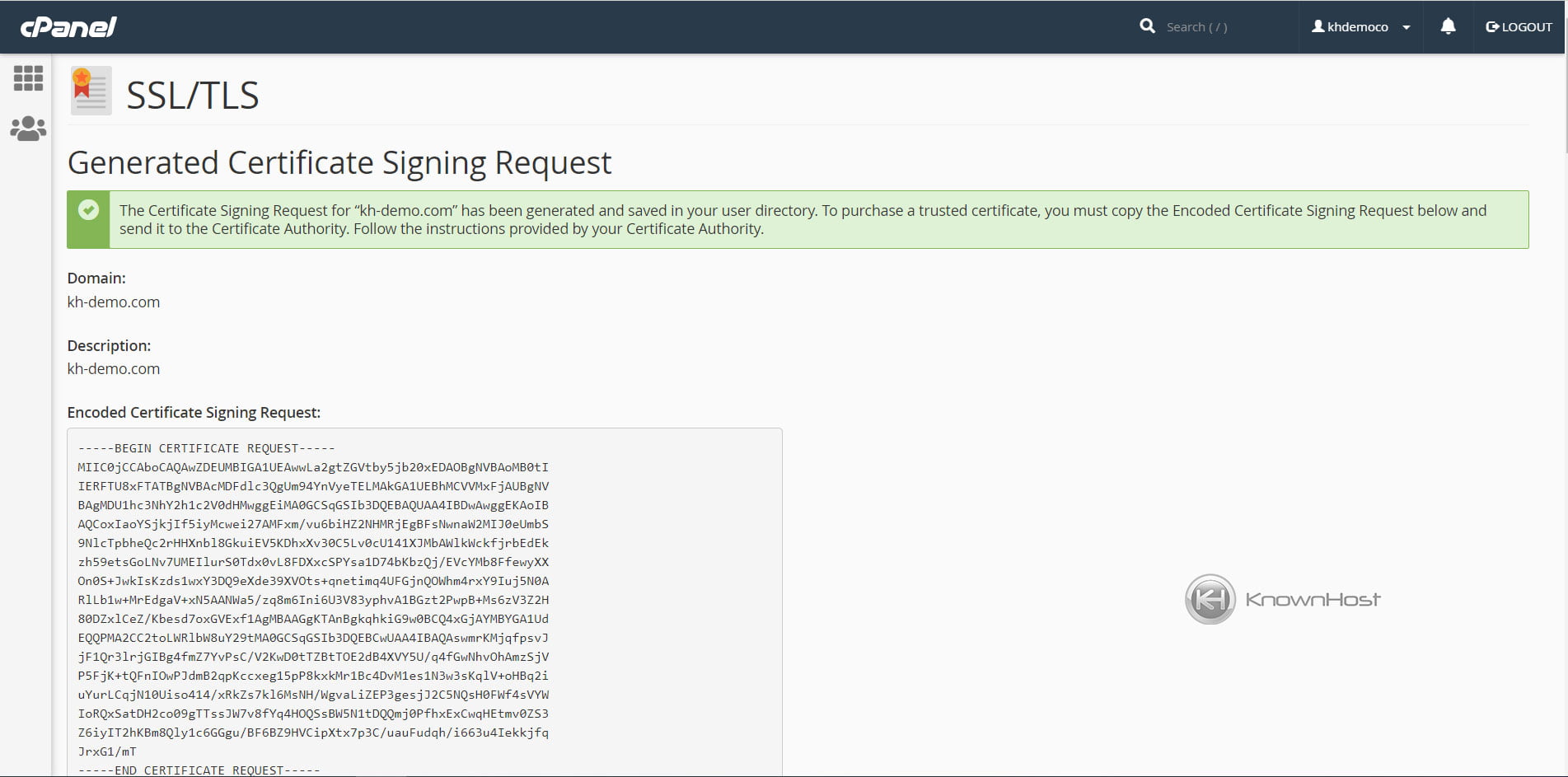This screenshot has width=1568, height=777.
Task: Open the notifications bell
Action: pyautogui.click(x=1448, y=26)
